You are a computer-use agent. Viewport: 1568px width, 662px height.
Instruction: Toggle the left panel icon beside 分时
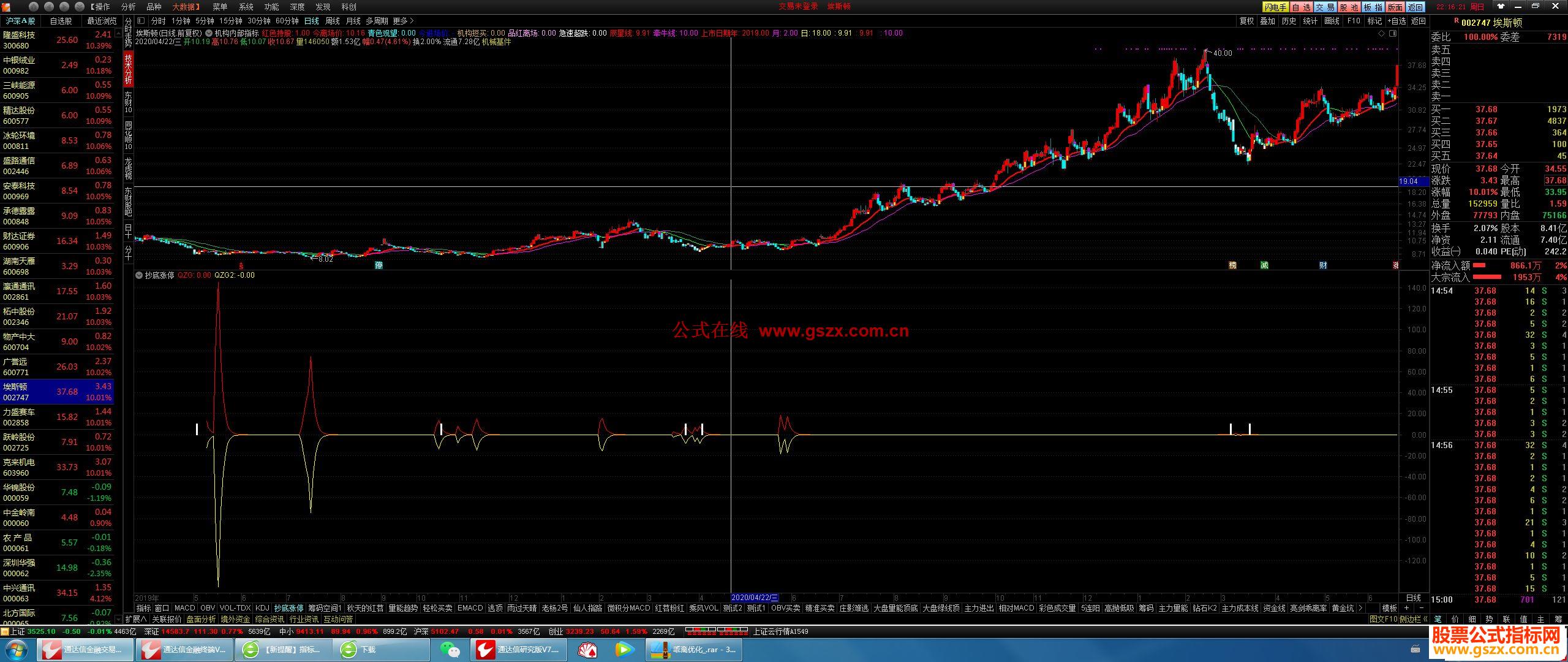pyautogui.click(x=141, y=21)
